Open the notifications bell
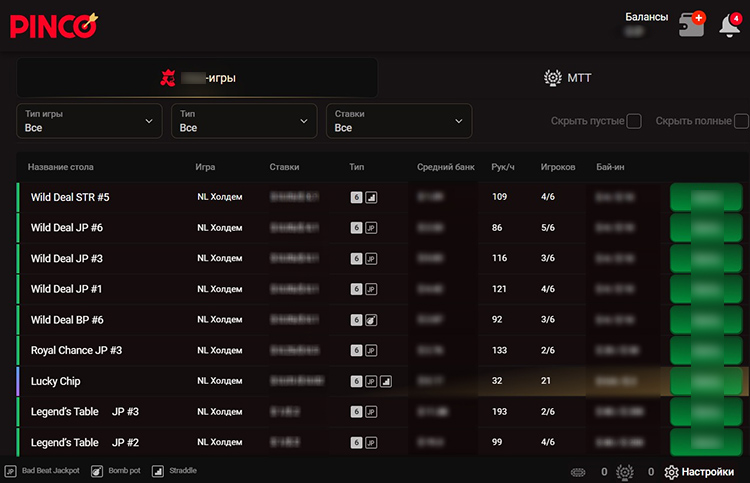750x483 pixels. tap(729, 26)
